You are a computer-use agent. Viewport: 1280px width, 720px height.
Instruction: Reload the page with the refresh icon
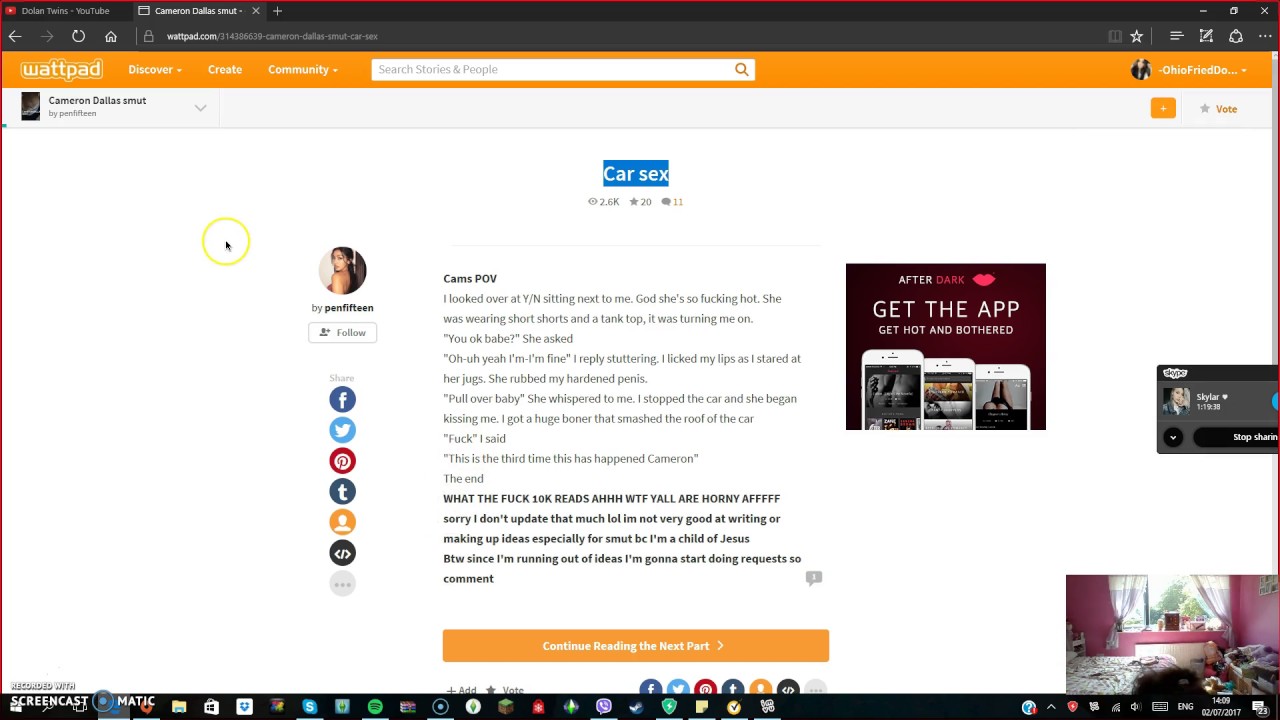[x=78, y=36]
